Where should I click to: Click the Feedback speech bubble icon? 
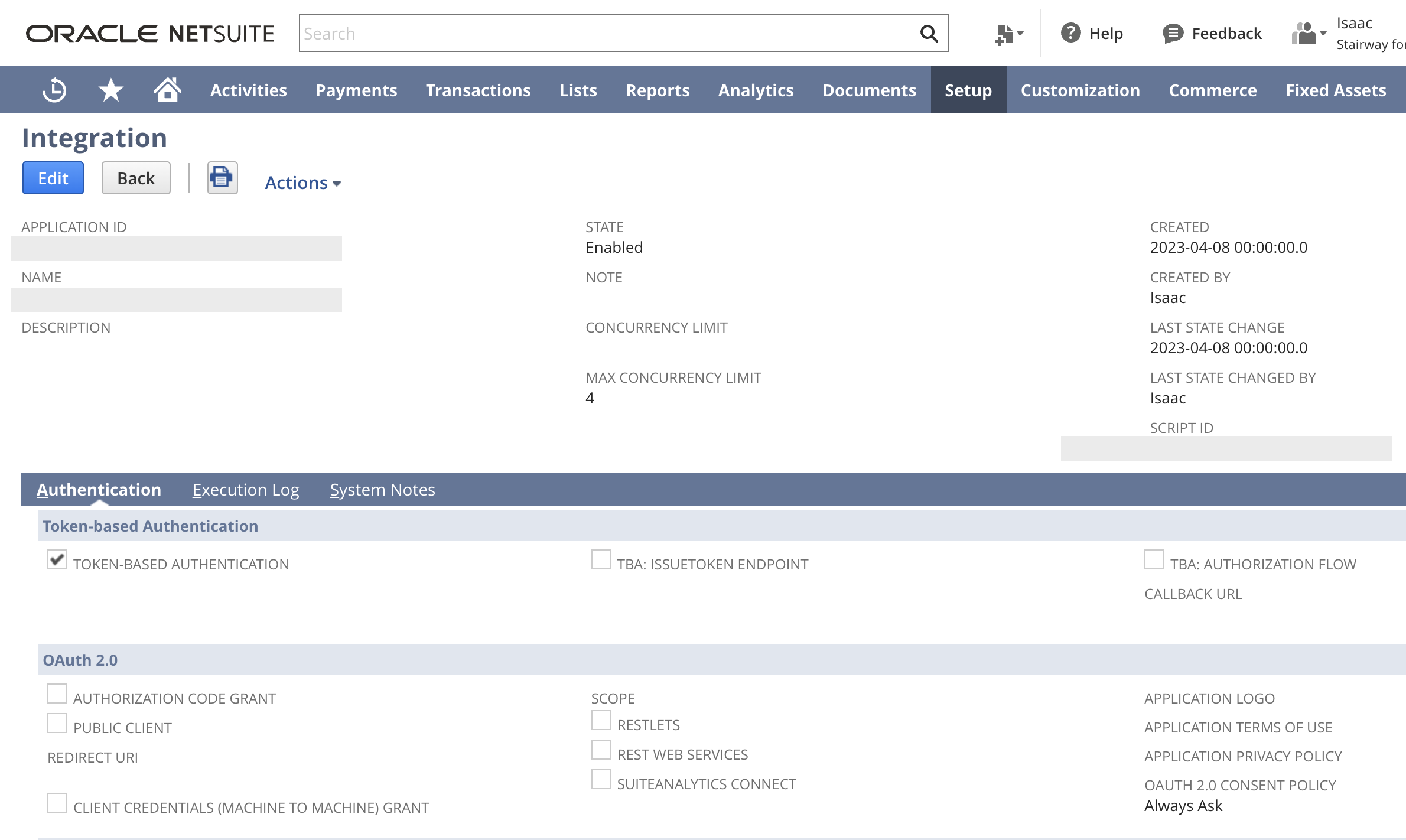tap(1173, 34)
